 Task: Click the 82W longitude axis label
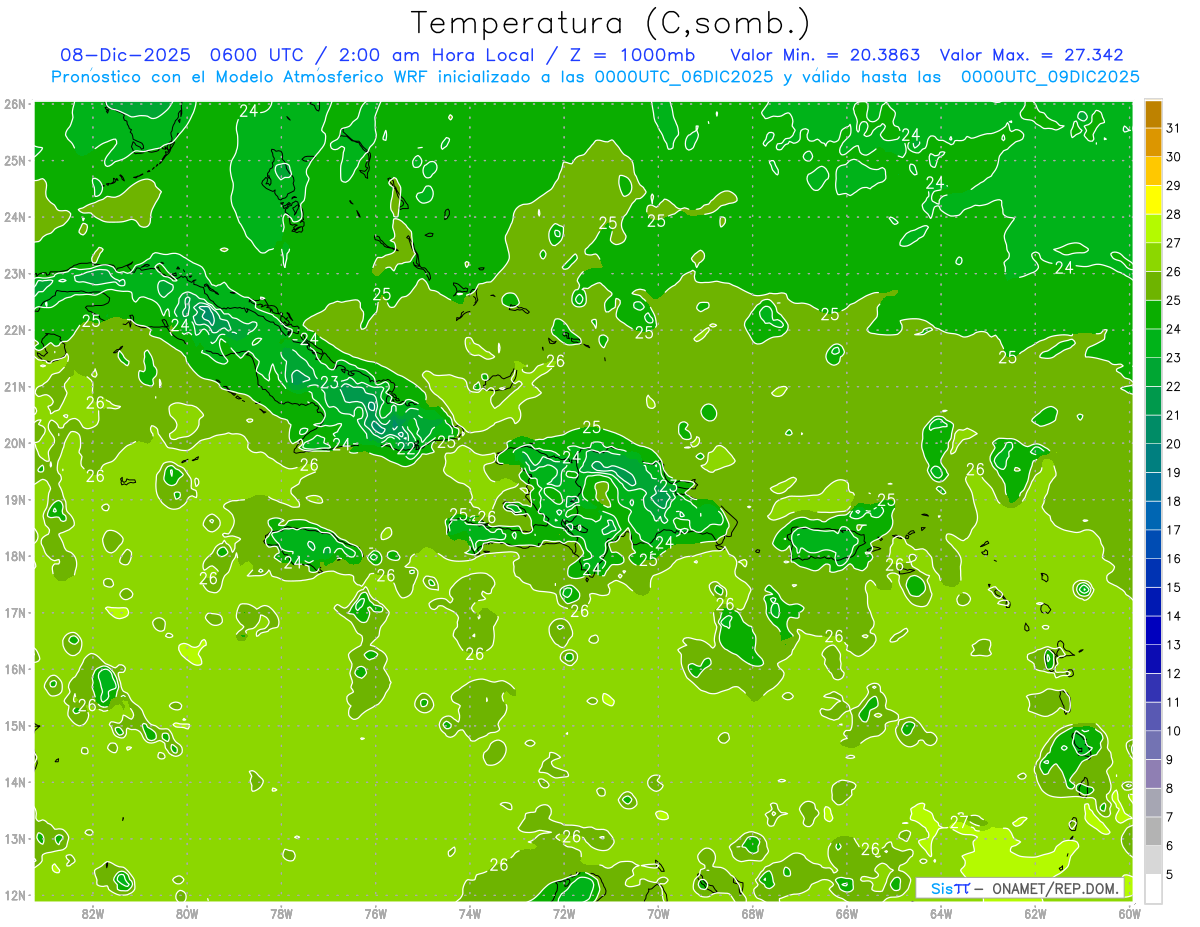(x=93, y=913)
